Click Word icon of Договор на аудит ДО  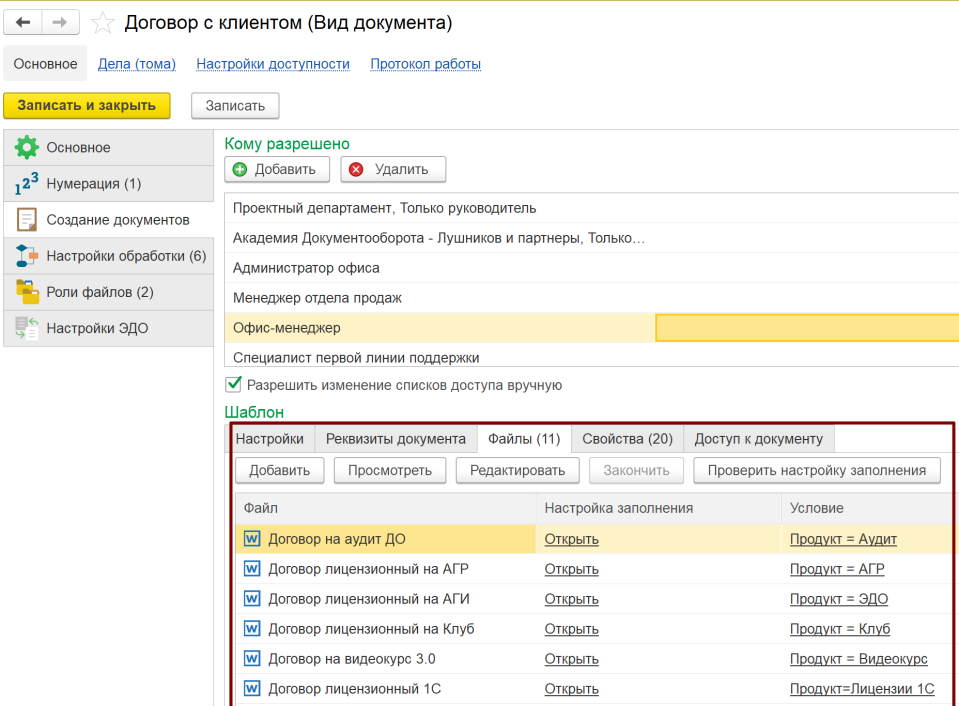(x=252, y=539)
